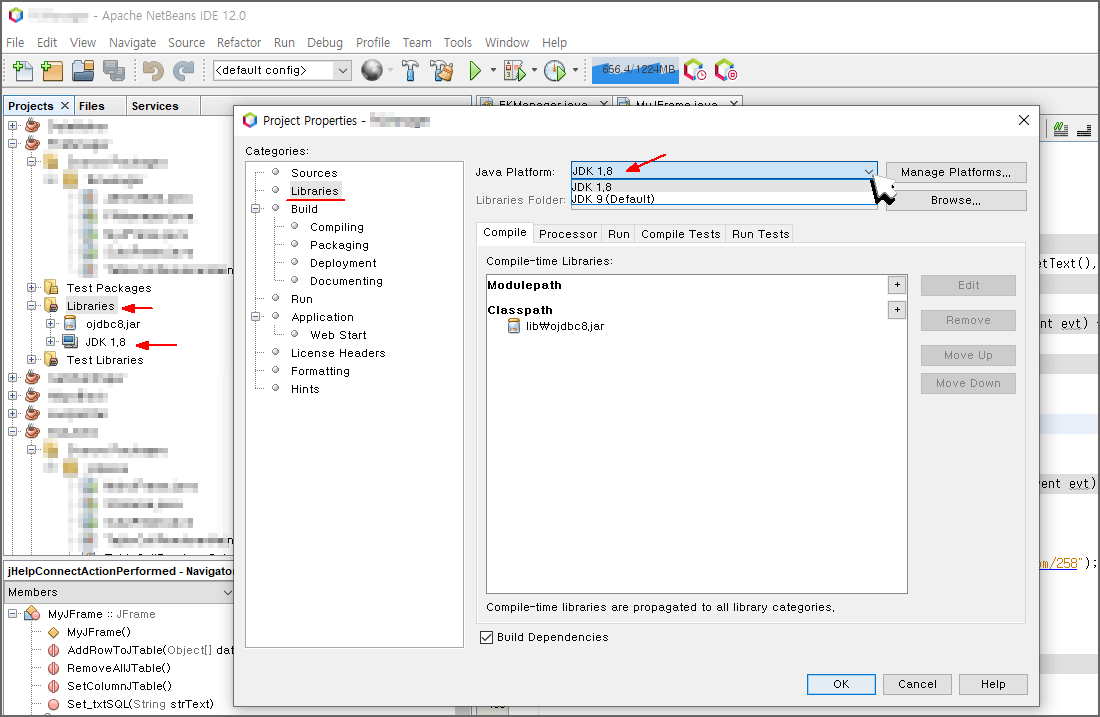Select RemoveAllJTable() in the Navigator
The height and width of the screenshot is (717, 1100).
[119, 668]
